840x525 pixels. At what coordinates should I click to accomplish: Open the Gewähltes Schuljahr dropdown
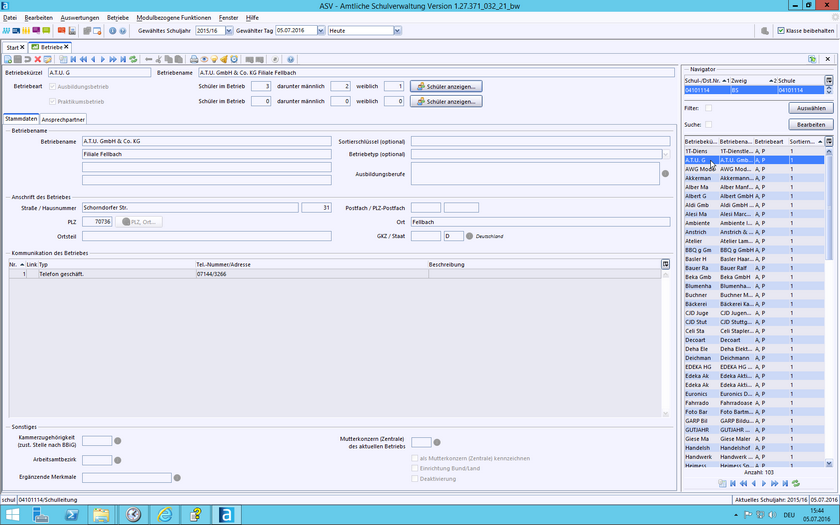click(x=227, y=31)
